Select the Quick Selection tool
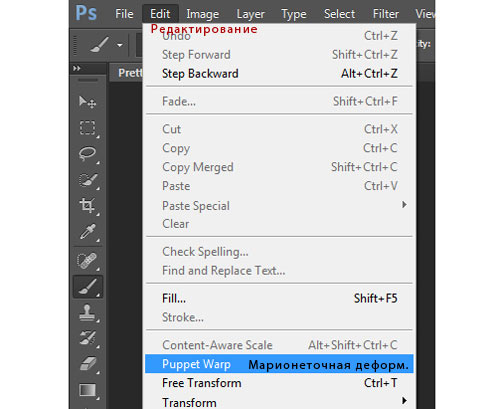 [x=88, y=180]
